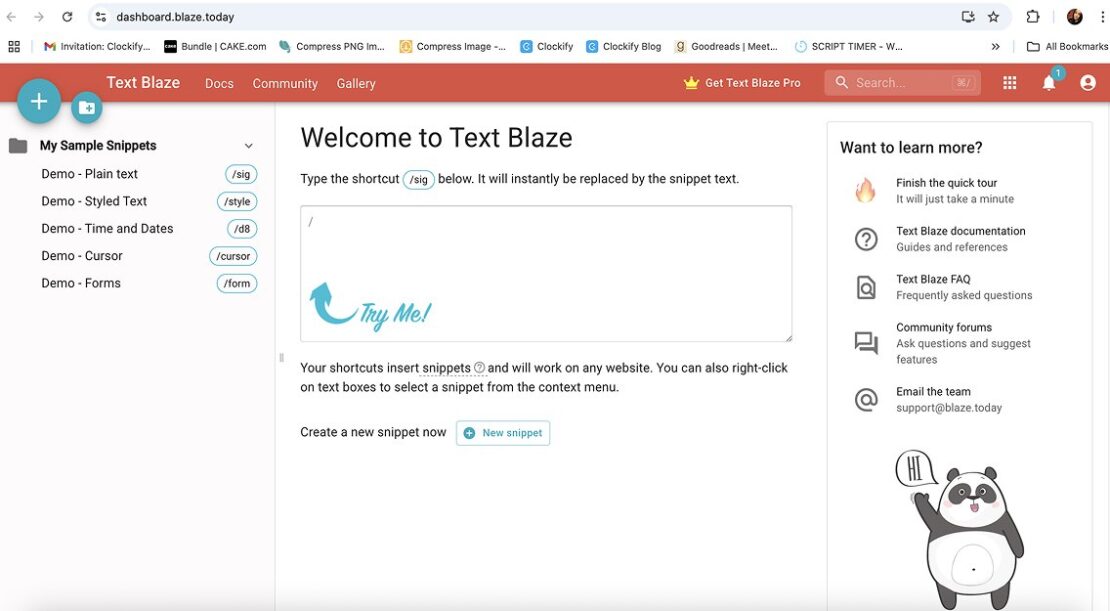The height and width of the screenshot is (611, 1110).
Task: Open Text Blaze FAQ link
Action: pyautogui.click(x=933, y=279)
